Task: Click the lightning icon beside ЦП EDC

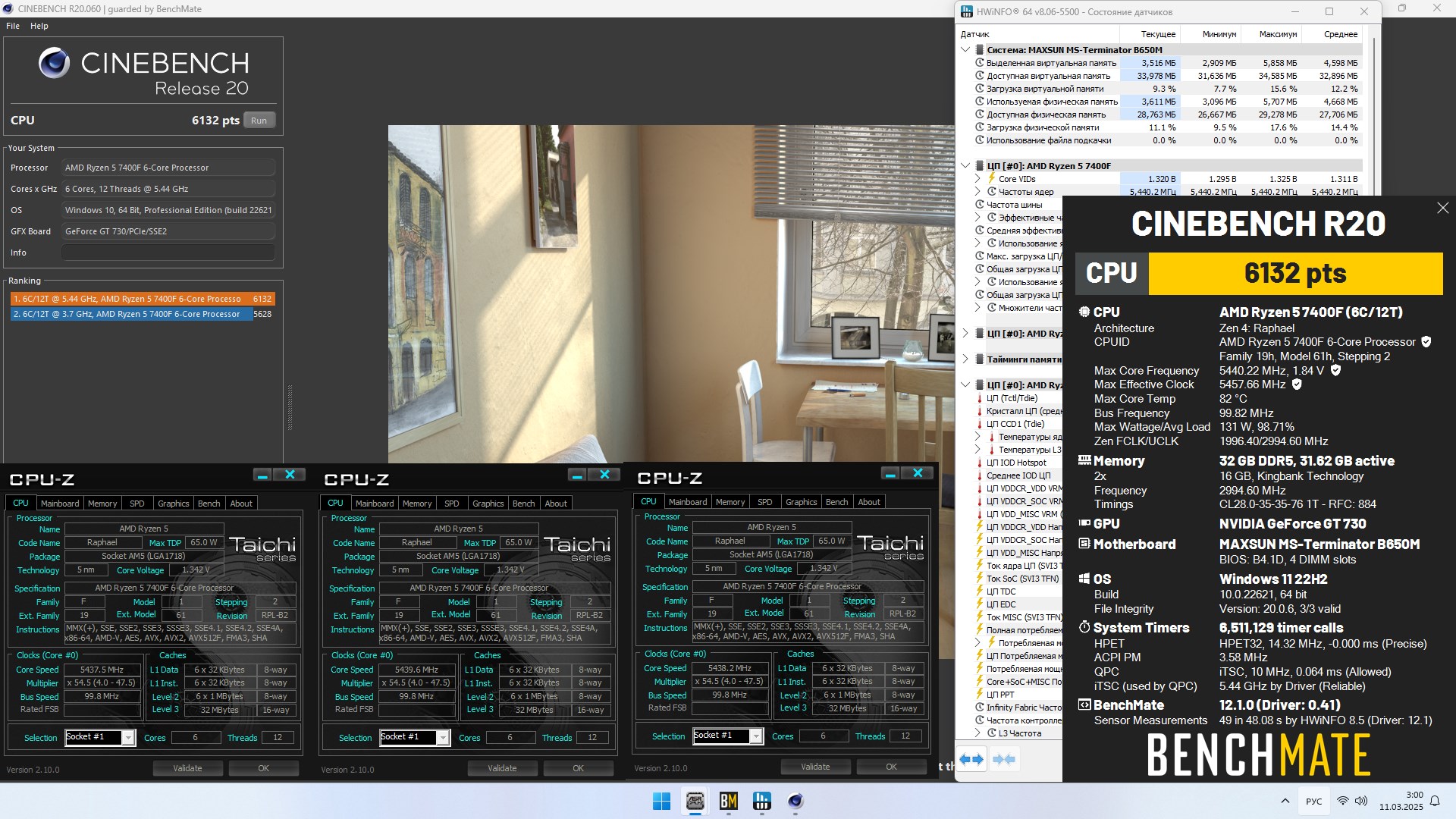Action: point(979,604)
